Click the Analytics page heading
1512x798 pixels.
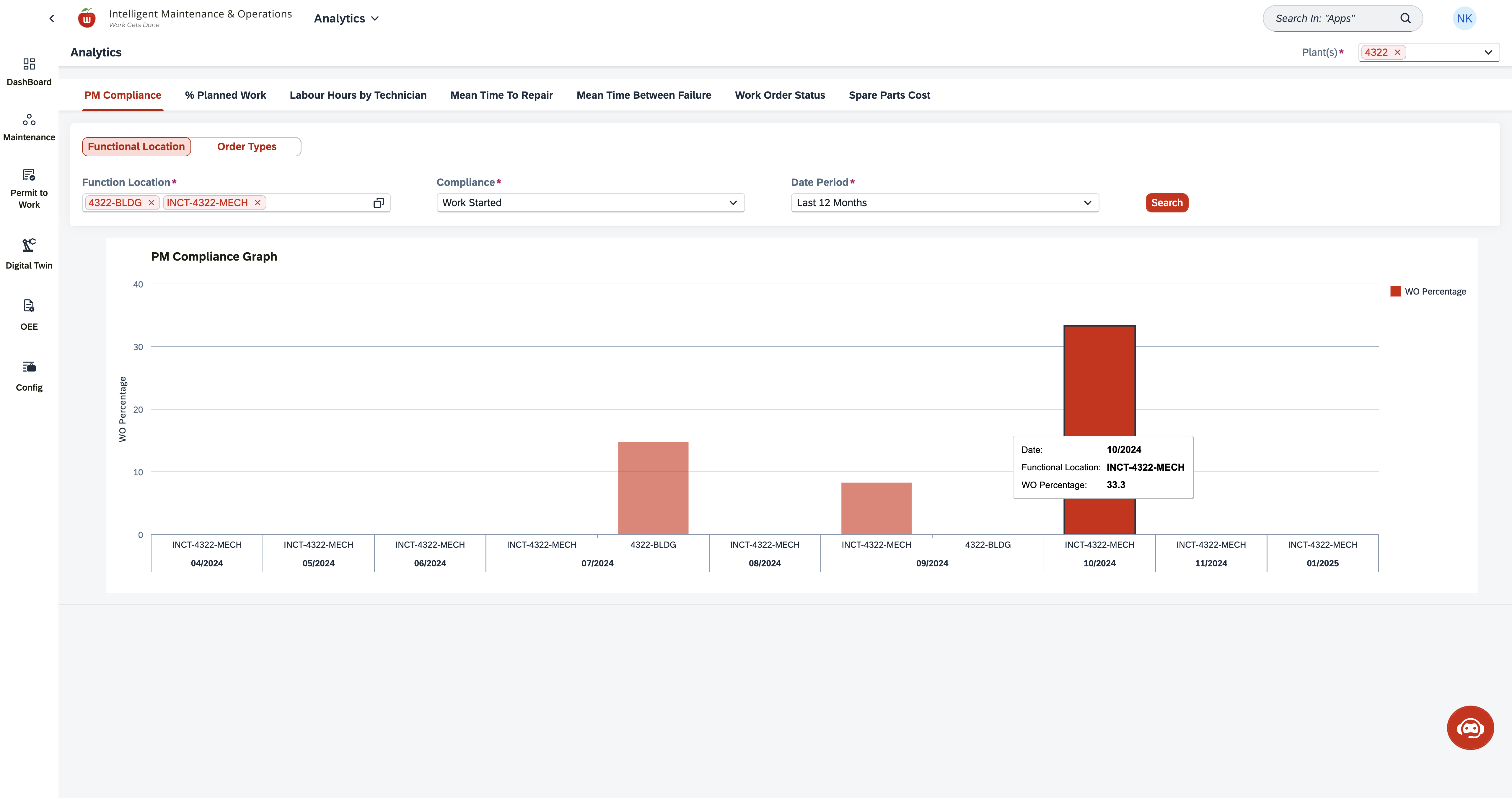(x=96, y=52)
